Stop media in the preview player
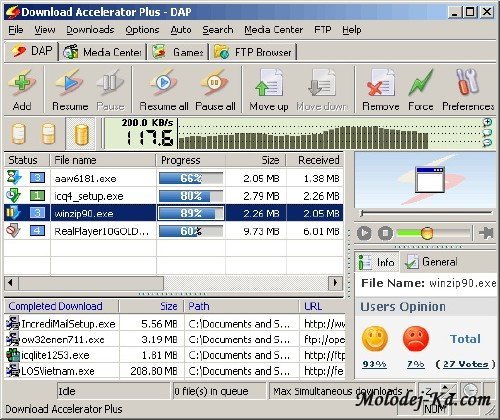500x420 pixels. 385,233
